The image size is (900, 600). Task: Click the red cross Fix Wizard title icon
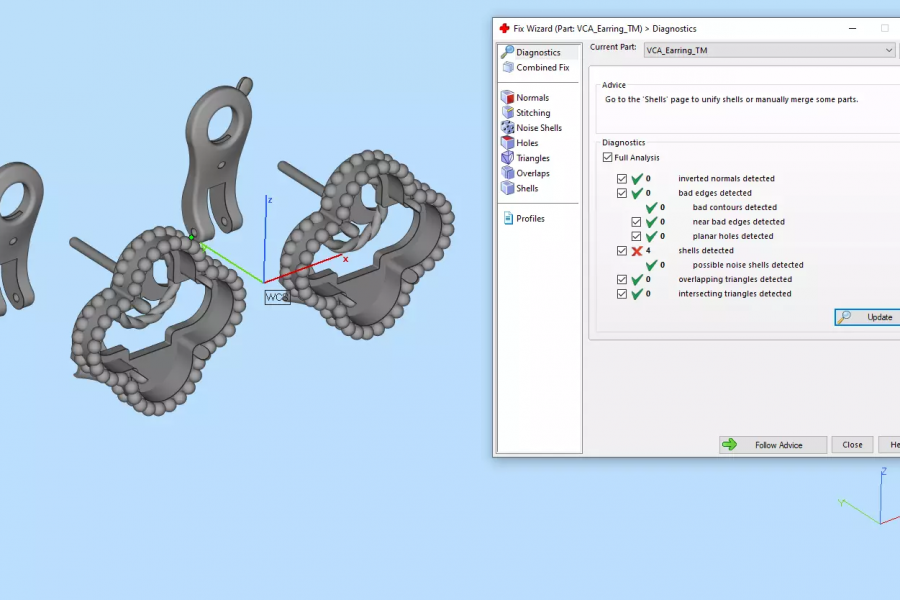click(504, 28)
